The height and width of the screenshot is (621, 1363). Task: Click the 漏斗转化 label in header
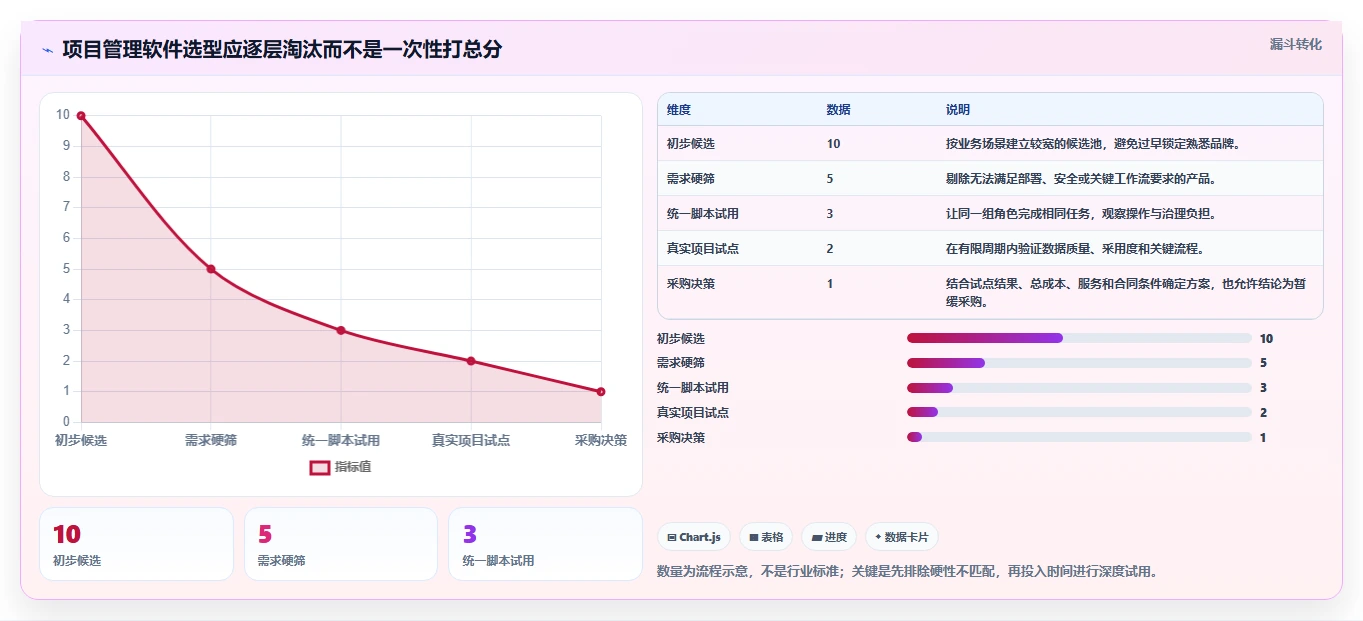click(x=1295, y=44)
